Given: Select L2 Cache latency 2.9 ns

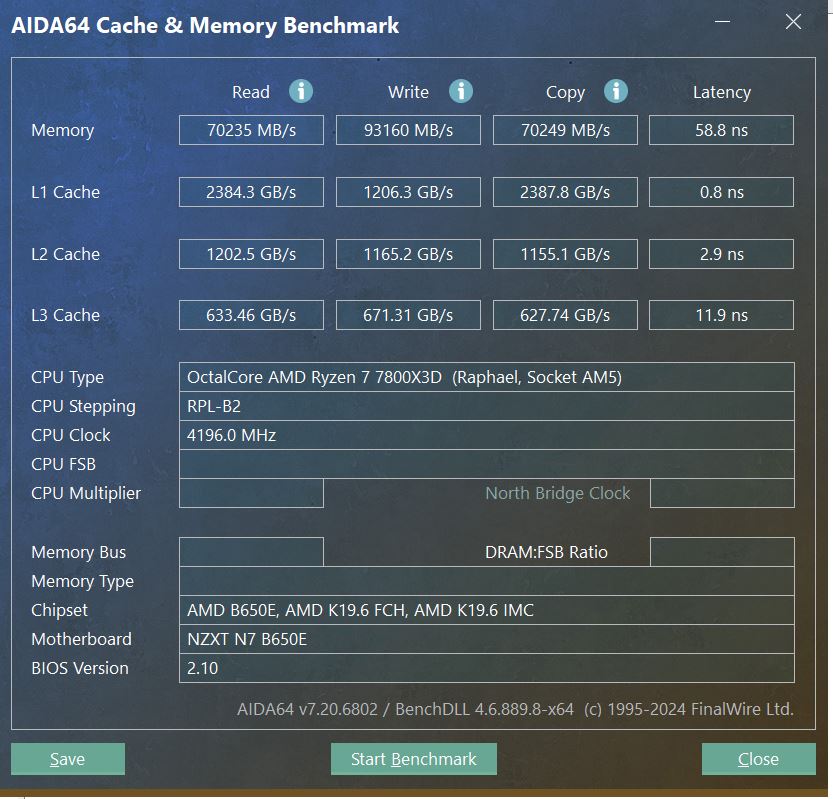Looking at the screenshot, I should click(721, 254).
